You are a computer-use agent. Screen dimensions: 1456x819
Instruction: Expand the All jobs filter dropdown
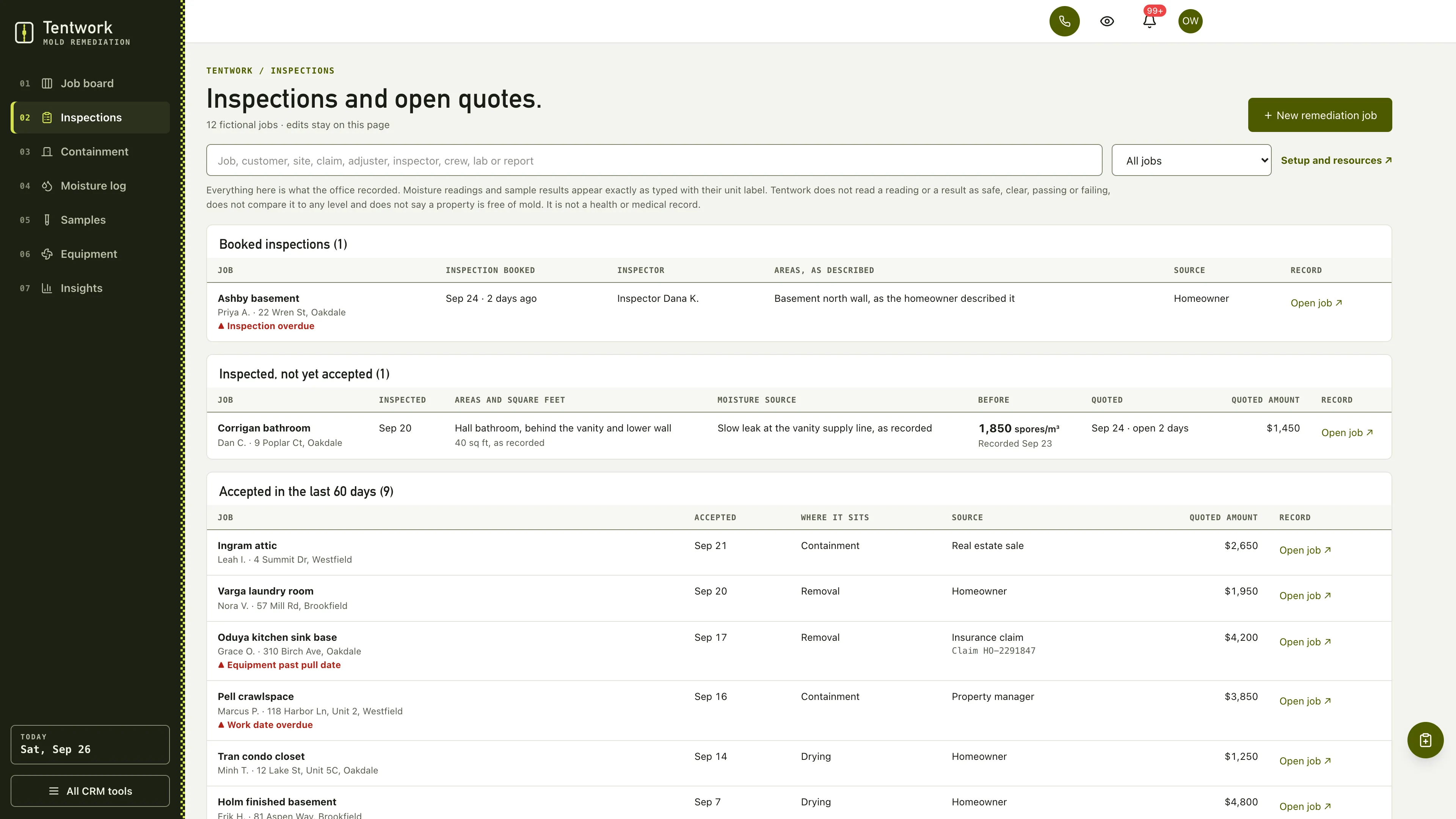click(1191, 160)
